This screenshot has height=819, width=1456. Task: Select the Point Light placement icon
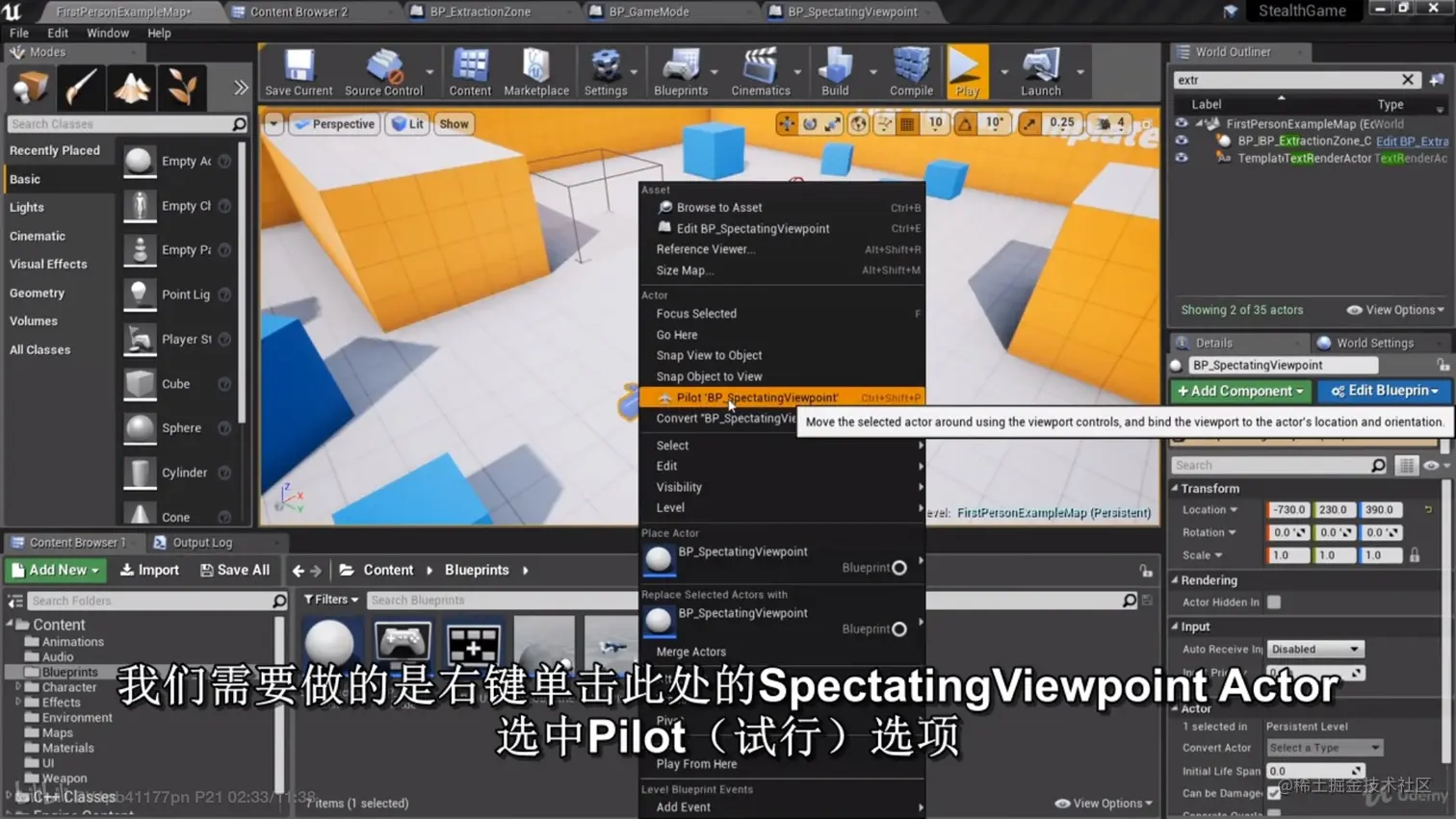(140, 294)
